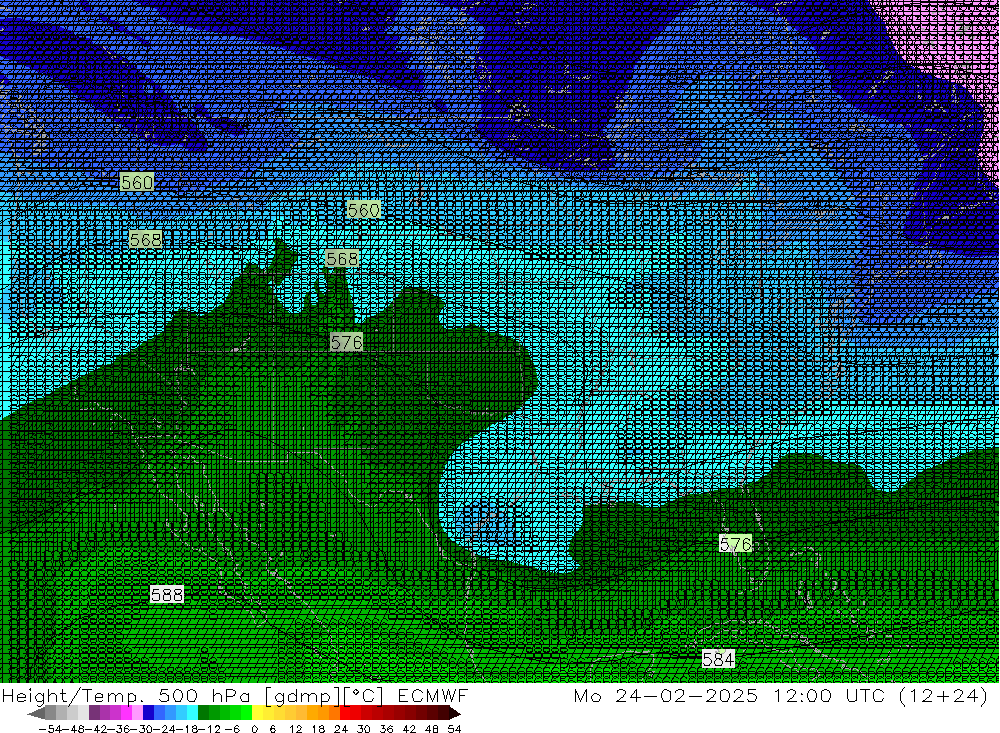Click the -54 legend scale value
1000x733 pixels.
pyautogui.click(x=50, y=729)
